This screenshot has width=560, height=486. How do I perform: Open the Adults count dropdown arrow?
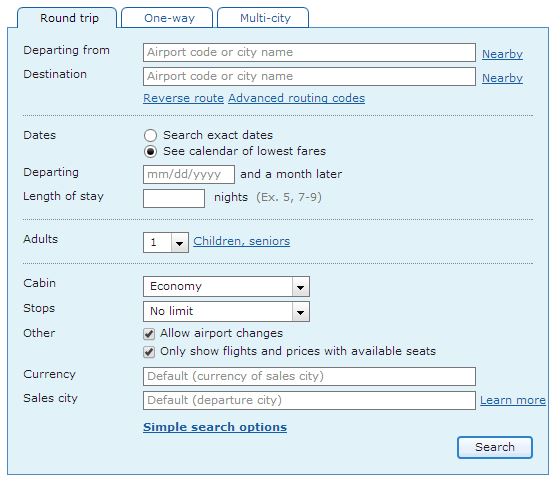click(180, 243)
